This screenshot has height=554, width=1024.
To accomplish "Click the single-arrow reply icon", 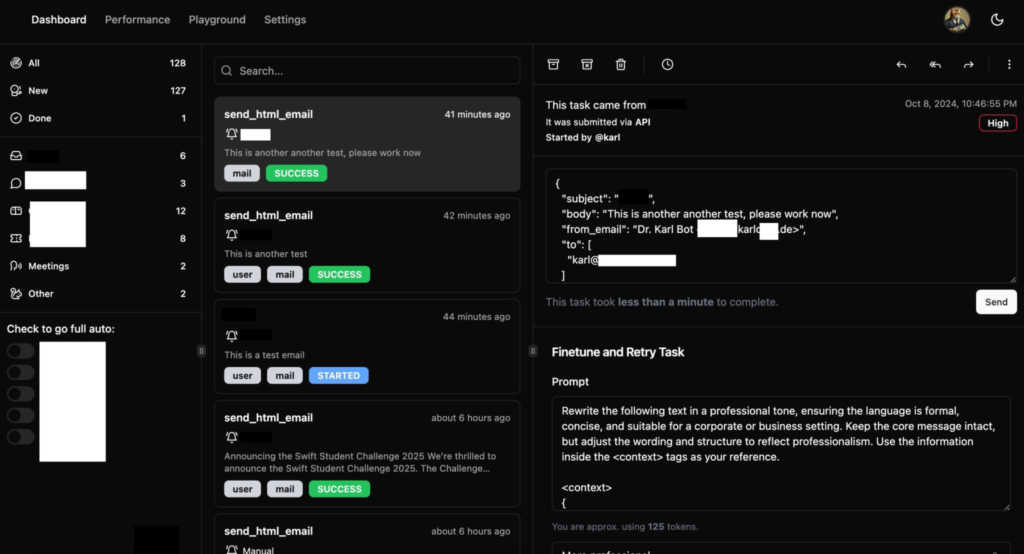I will [901, 65].
